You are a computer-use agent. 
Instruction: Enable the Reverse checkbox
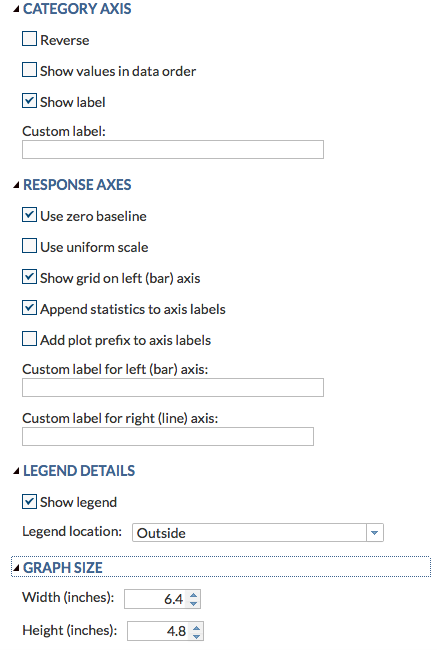[29, 39]
